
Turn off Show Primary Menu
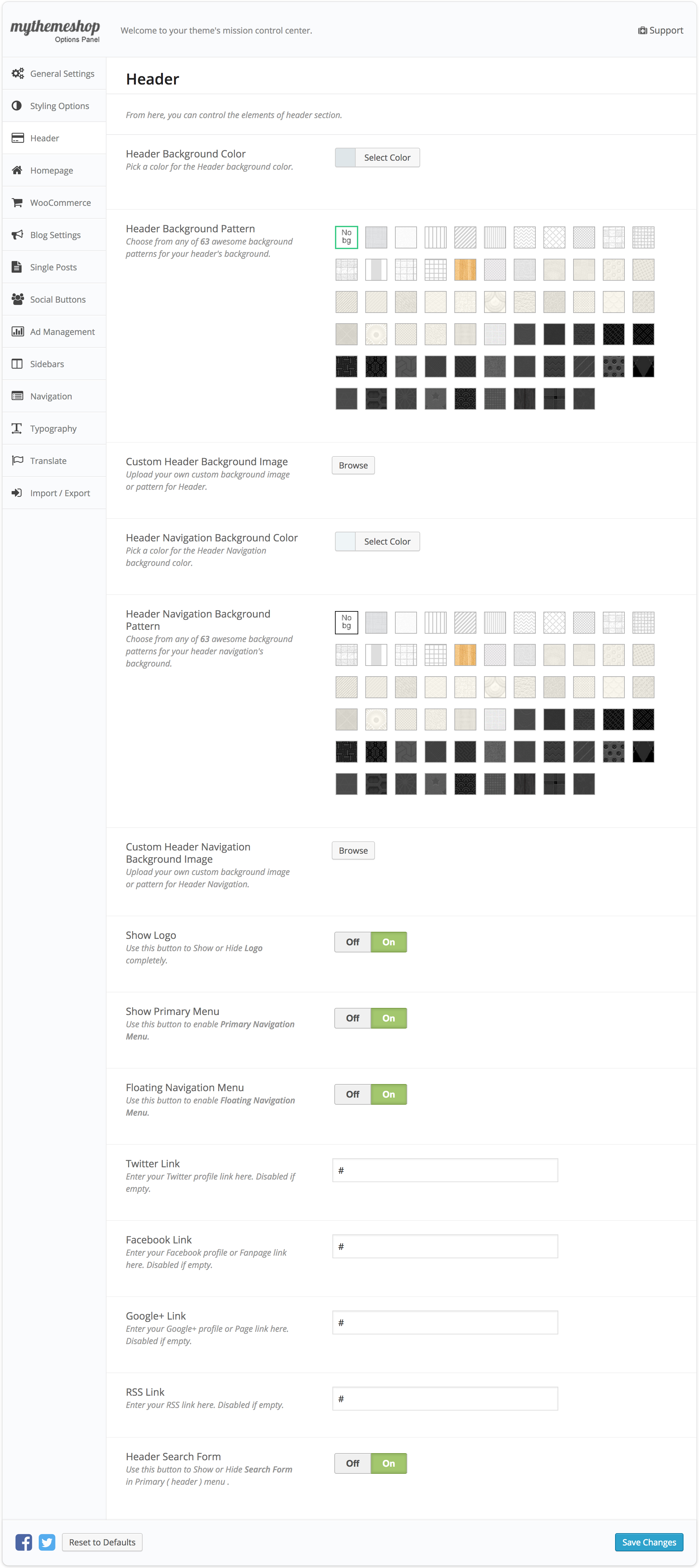tap(352, 1018)
